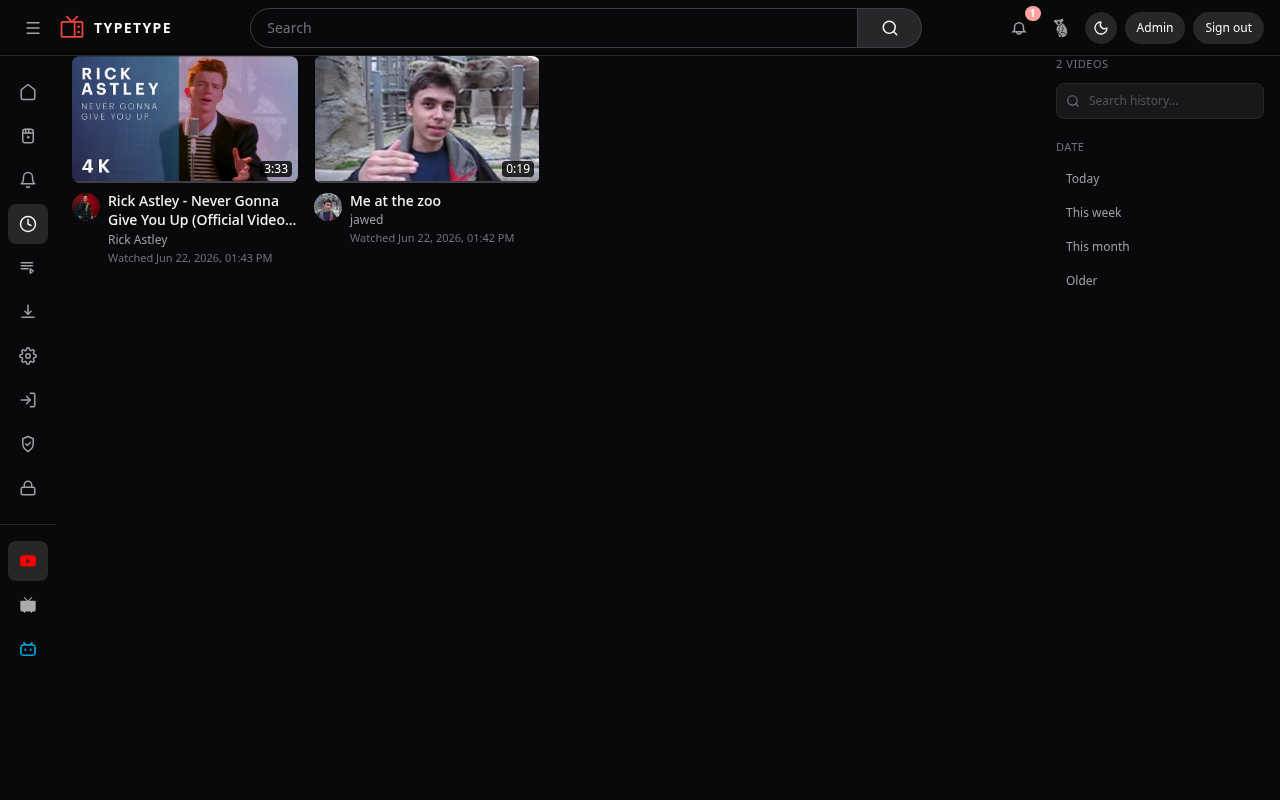Open the Rick Astley video thumbnail

[x=185, y=119]
